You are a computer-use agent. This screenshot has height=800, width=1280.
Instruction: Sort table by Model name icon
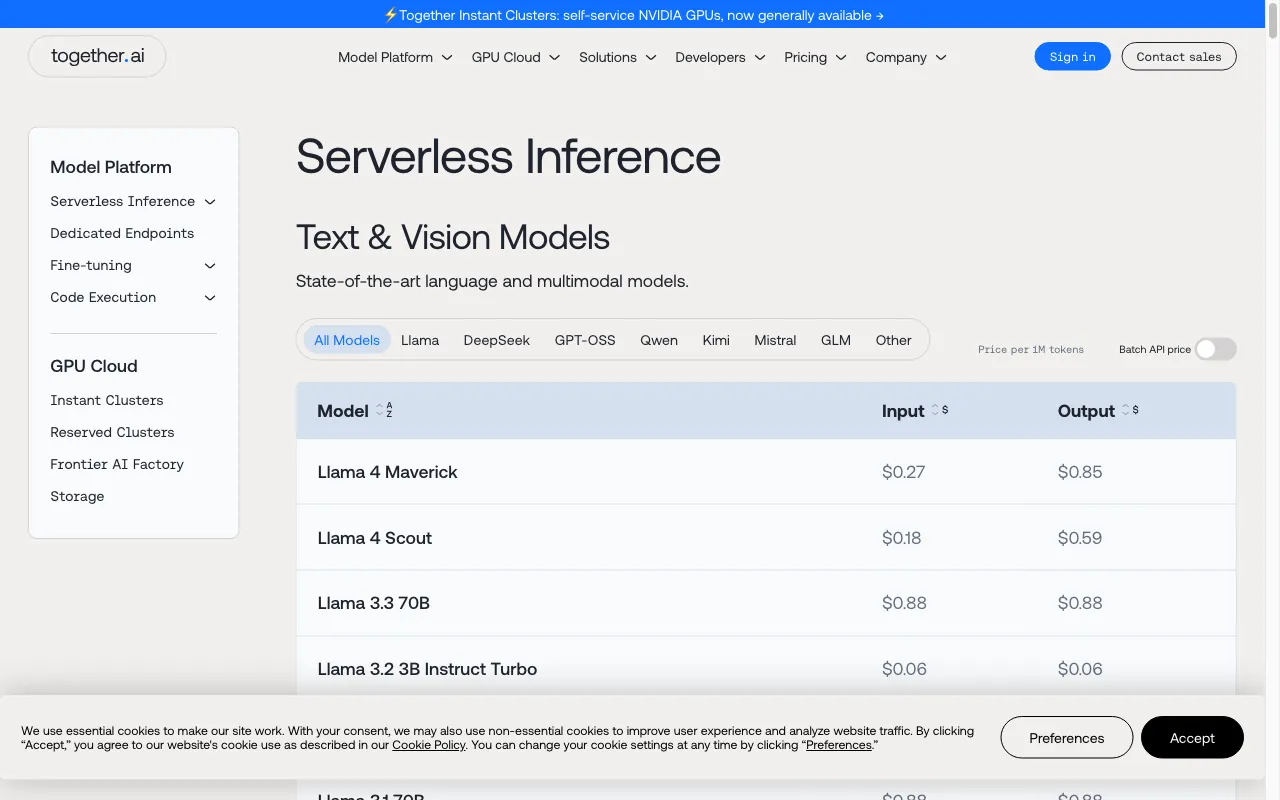(x=384, y=411)
